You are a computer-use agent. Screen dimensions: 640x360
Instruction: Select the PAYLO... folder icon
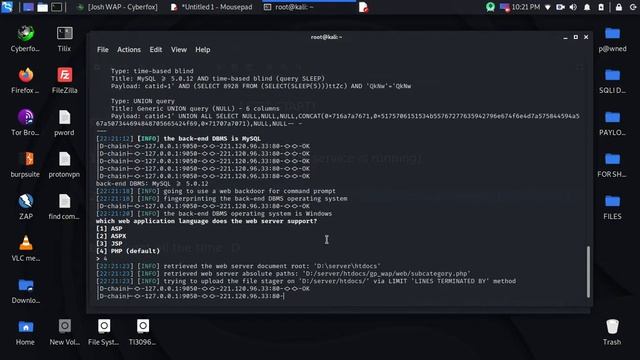(612, 123)
